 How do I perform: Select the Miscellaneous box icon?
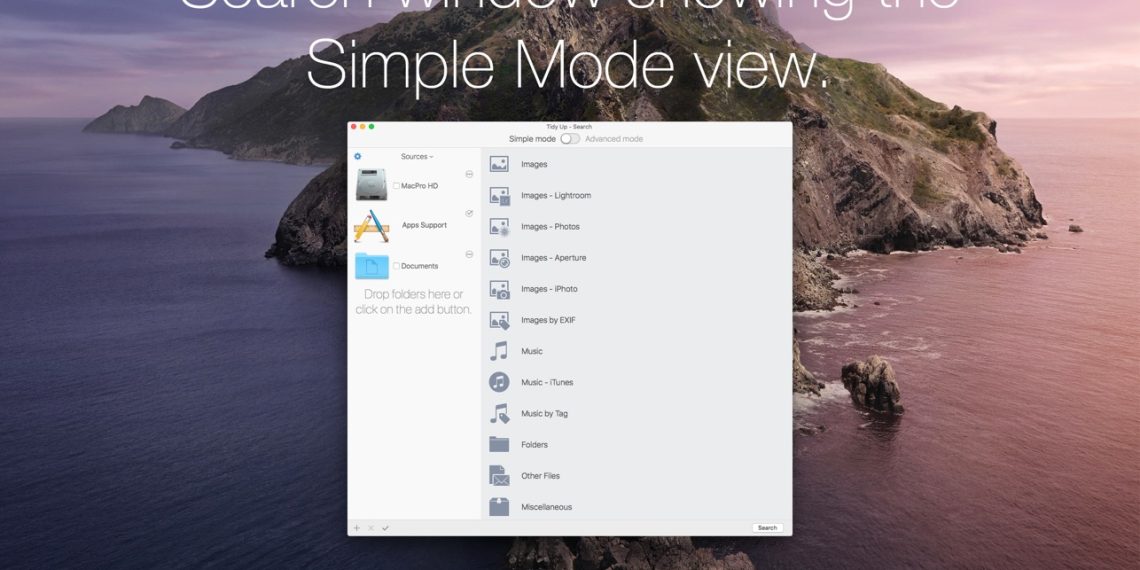tap(499, 507)
